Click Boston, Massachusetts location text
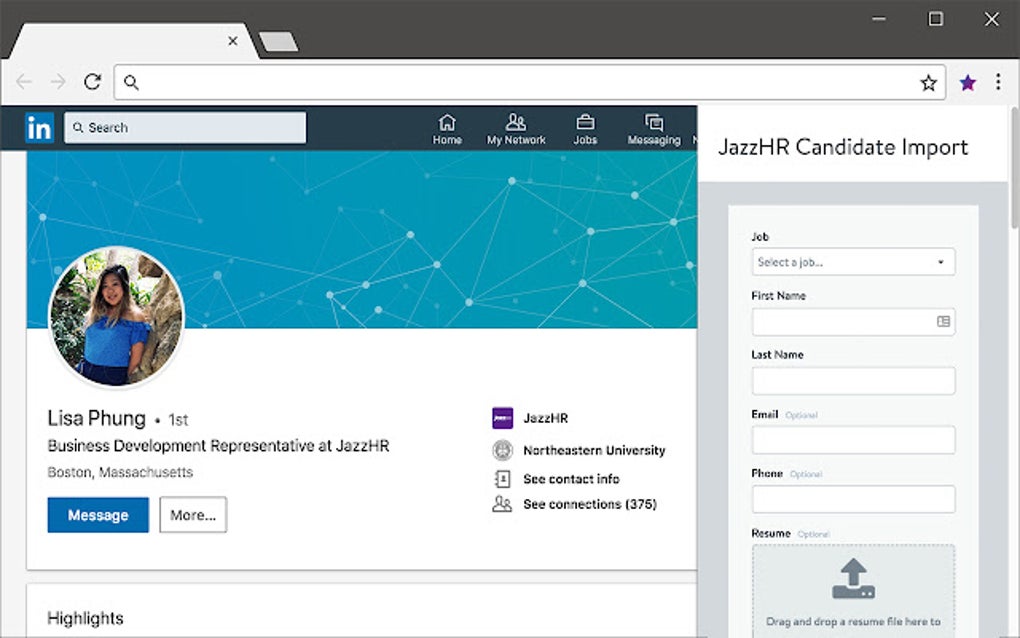 (120, 472)
